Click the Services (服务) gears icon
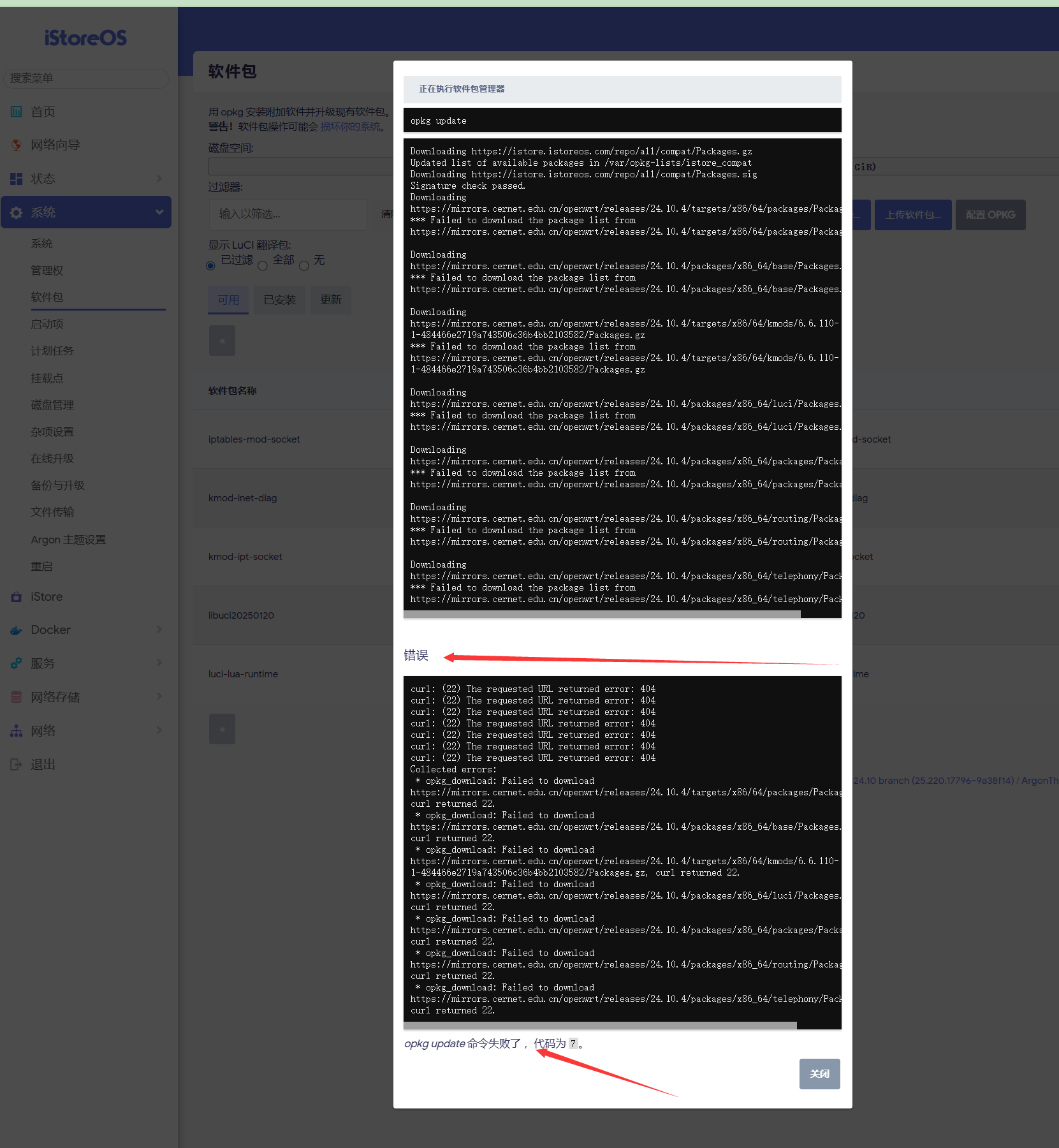Viewport: 1059px width, 1148px height. coord(17,663)
